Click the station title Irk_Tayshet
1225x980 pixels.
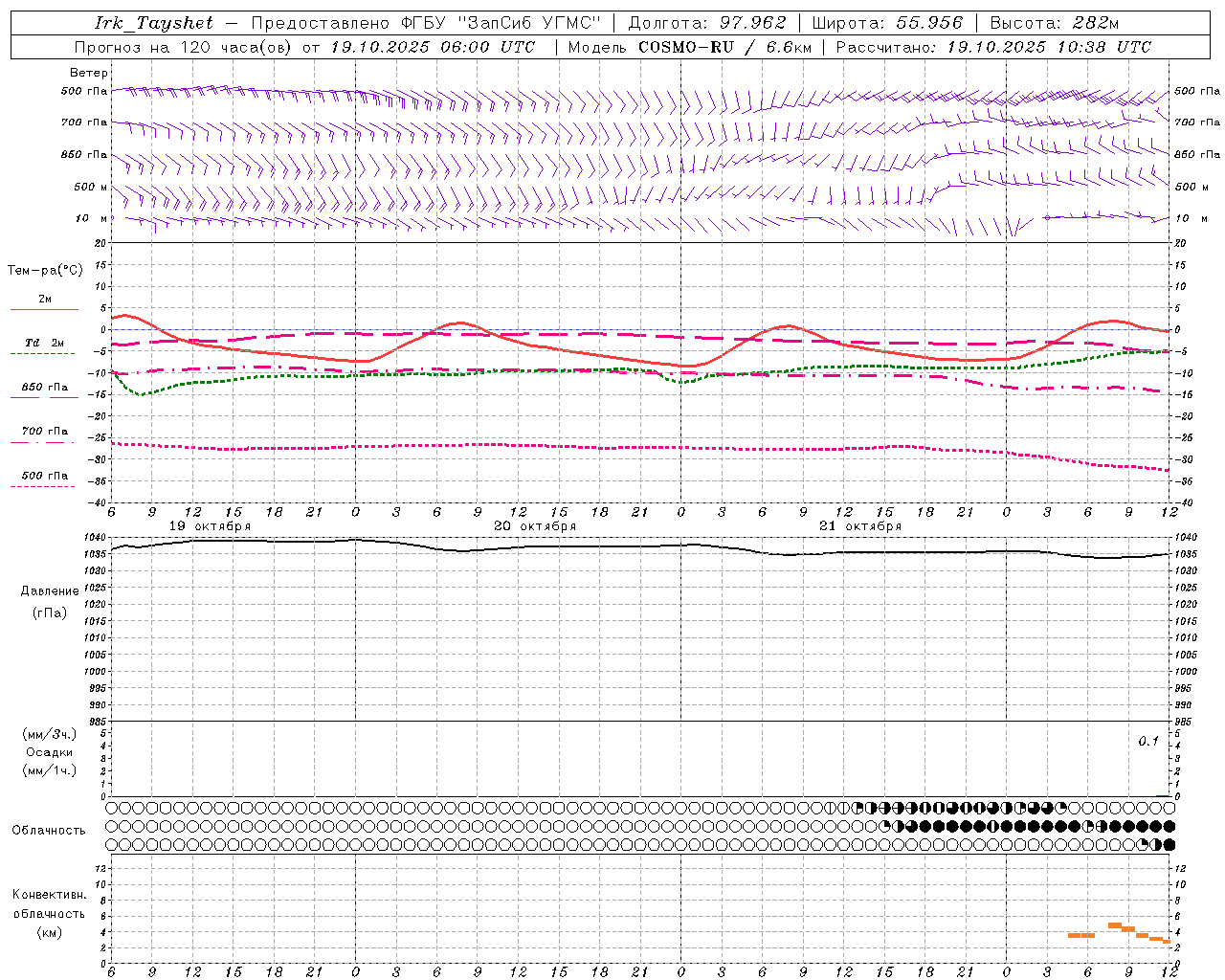pyautogui.click(x=154, y=23)
